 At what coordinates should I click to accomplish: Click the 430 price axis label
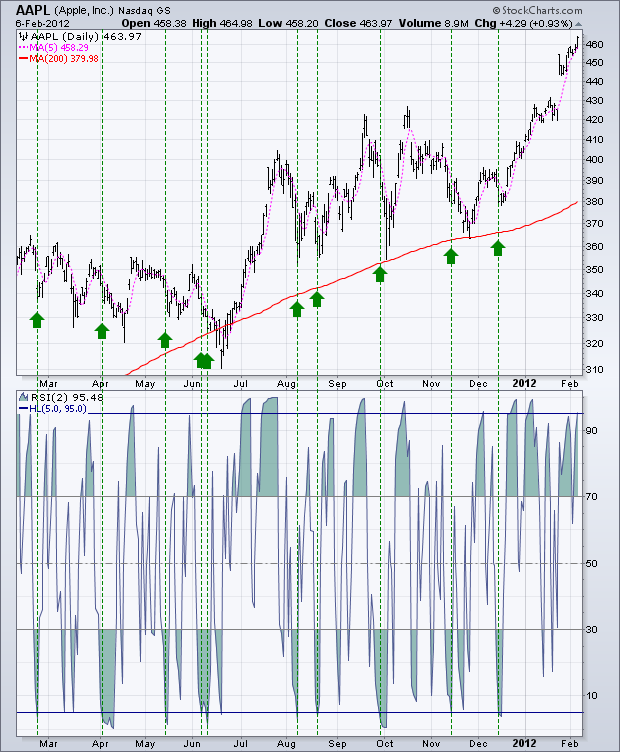pos(595,101)
